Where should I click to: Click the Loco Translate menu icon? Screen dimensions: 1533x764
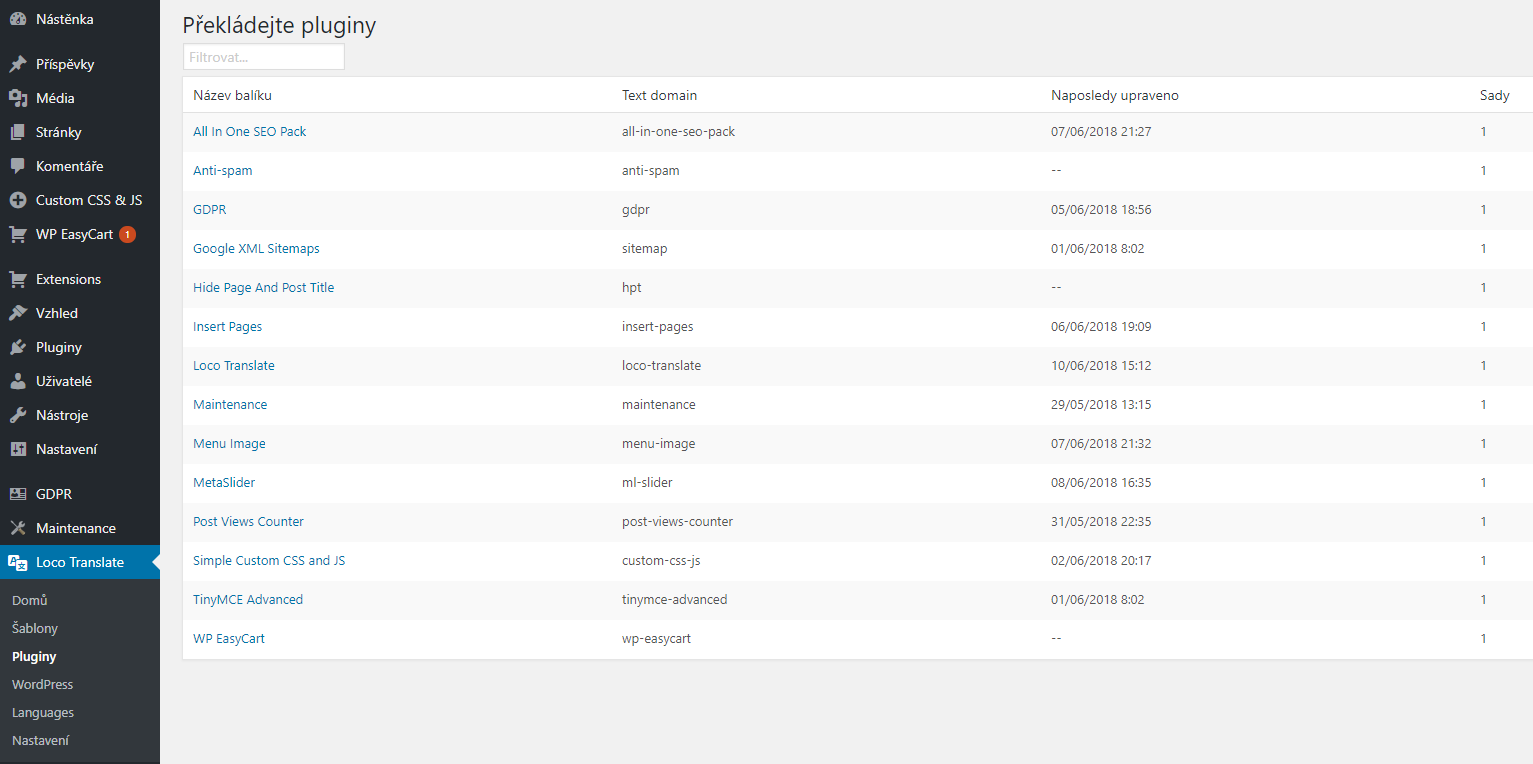point(18,562)
